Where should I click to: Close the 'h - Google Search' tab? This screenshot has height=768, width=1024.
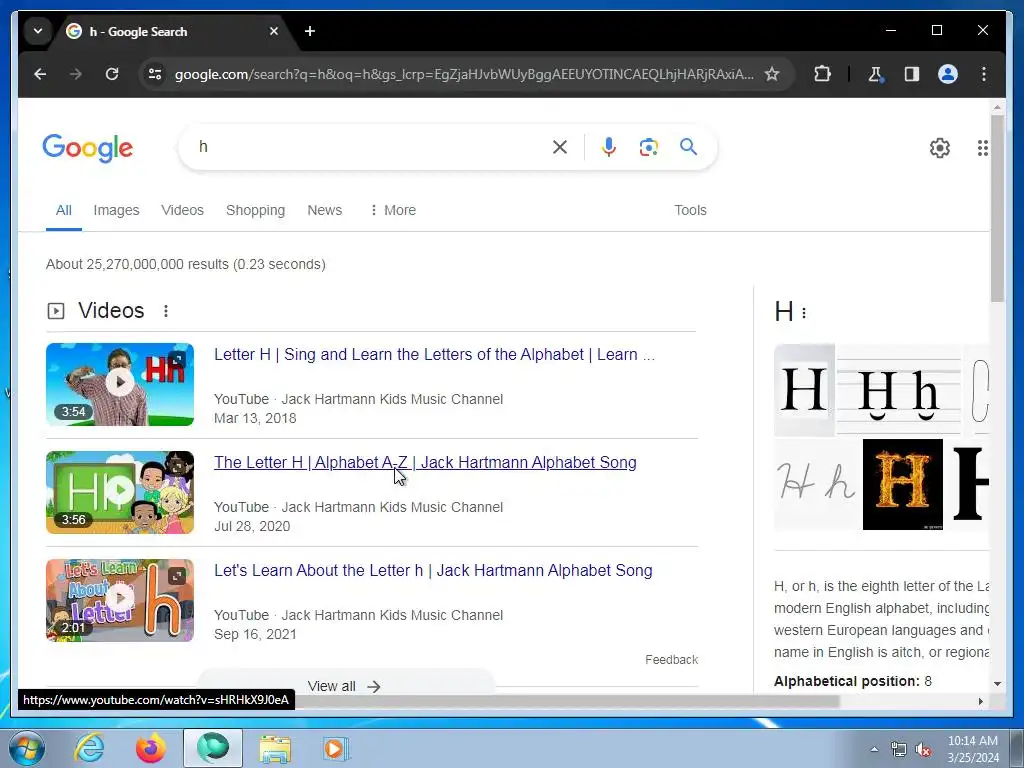(274, 31)
